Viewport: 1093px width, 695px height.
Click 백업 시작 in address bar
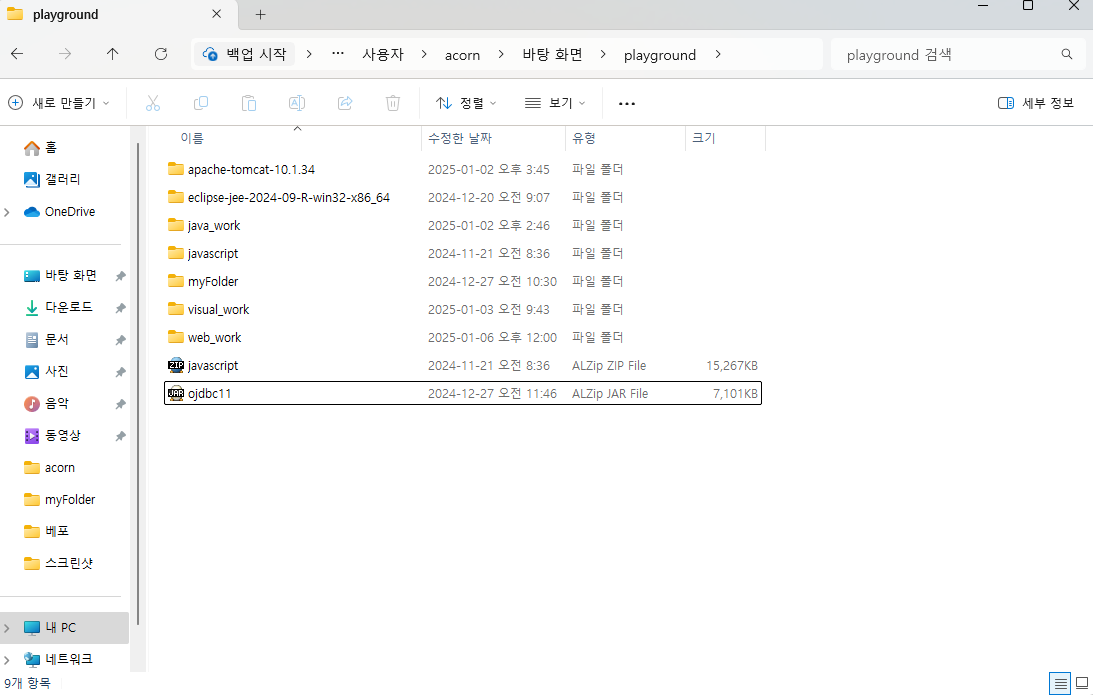245,54
